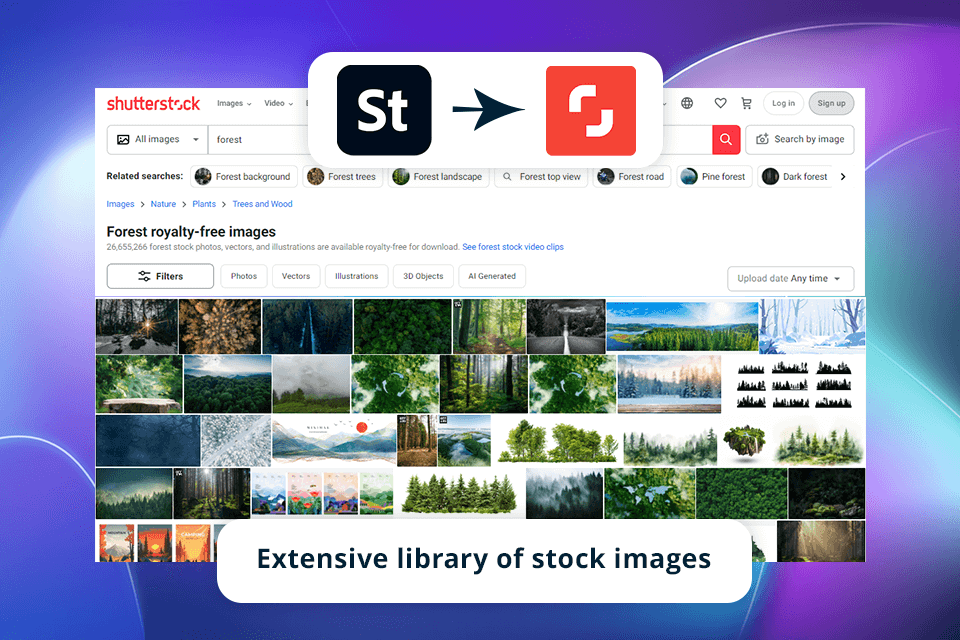Click the Forest background thumbnail circle
The width and height of the screenshot is (960, 640).
point(203,176)
